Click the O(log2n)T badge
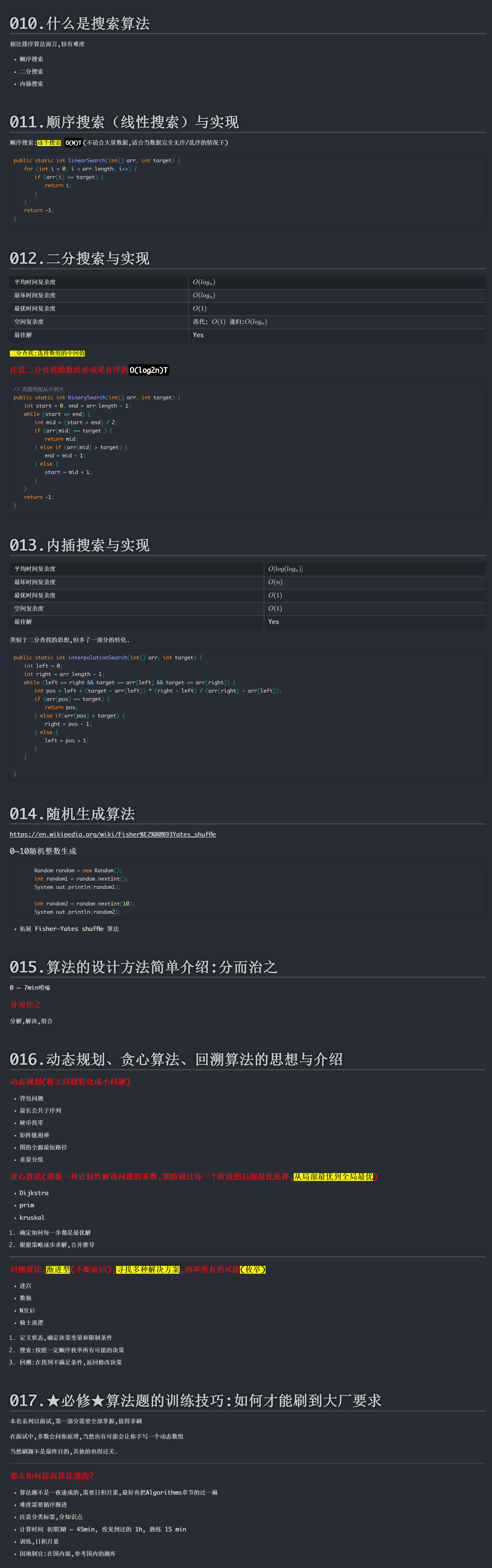 (x=150, y=369)
